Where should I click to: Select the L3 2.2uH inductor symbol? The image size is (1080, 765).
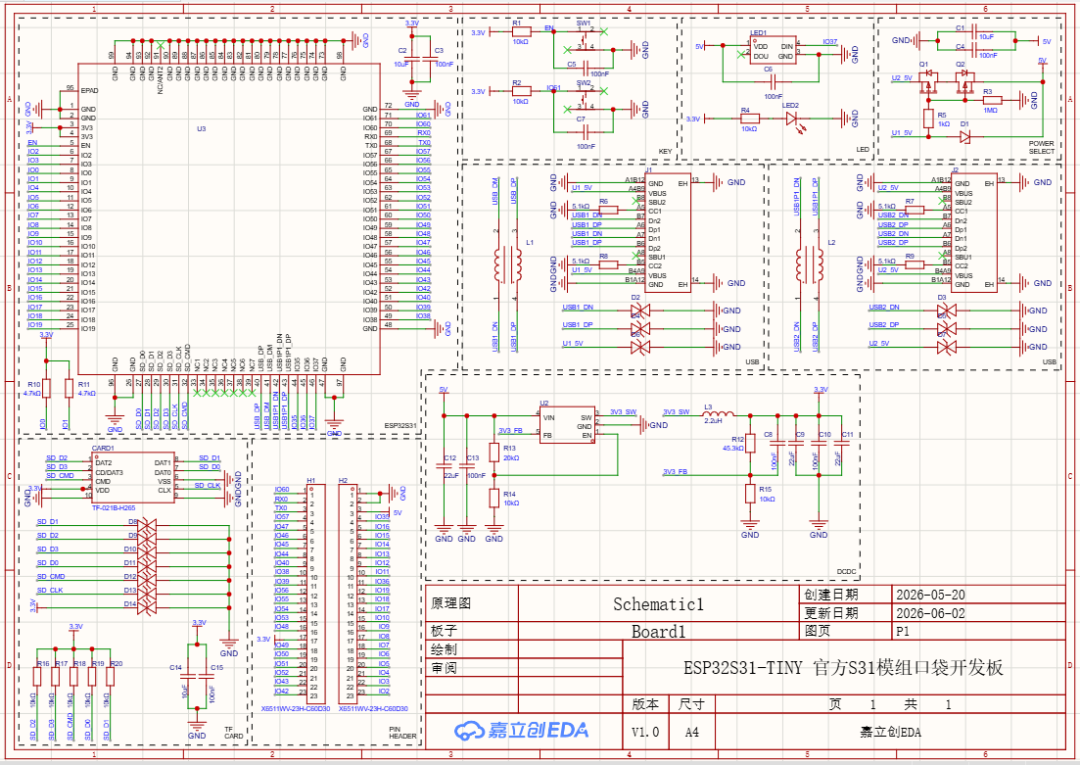click(718, 414)
